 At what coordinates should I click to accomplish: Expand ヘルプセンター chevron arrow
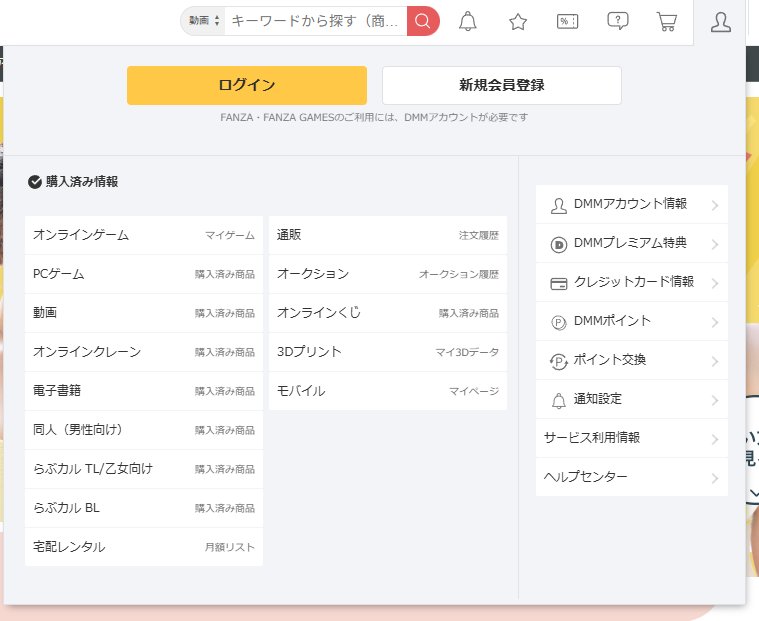click(x=715, y=478)
